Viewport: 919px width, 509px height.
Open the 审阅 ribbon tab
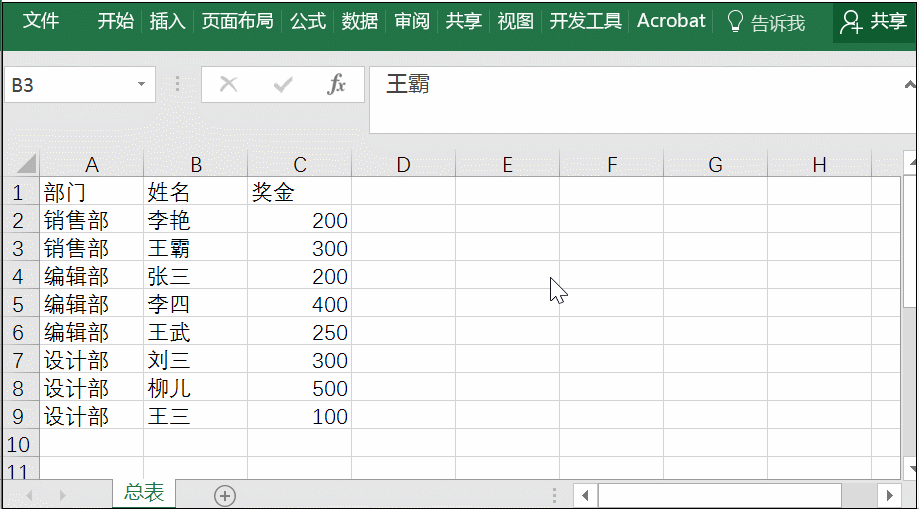(x=411, y=22)
